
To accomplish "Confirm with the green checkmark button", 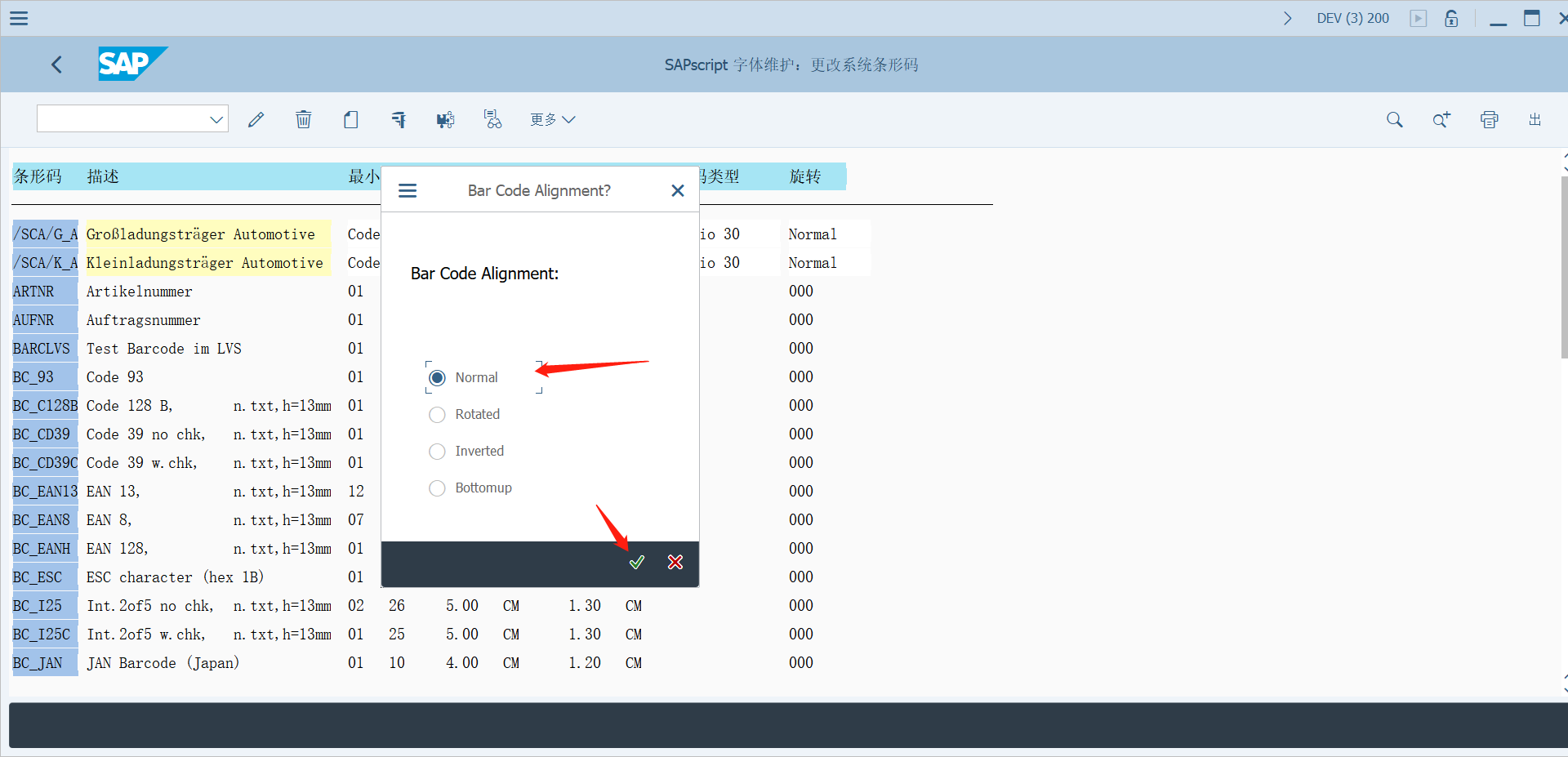I will [637, 562].
